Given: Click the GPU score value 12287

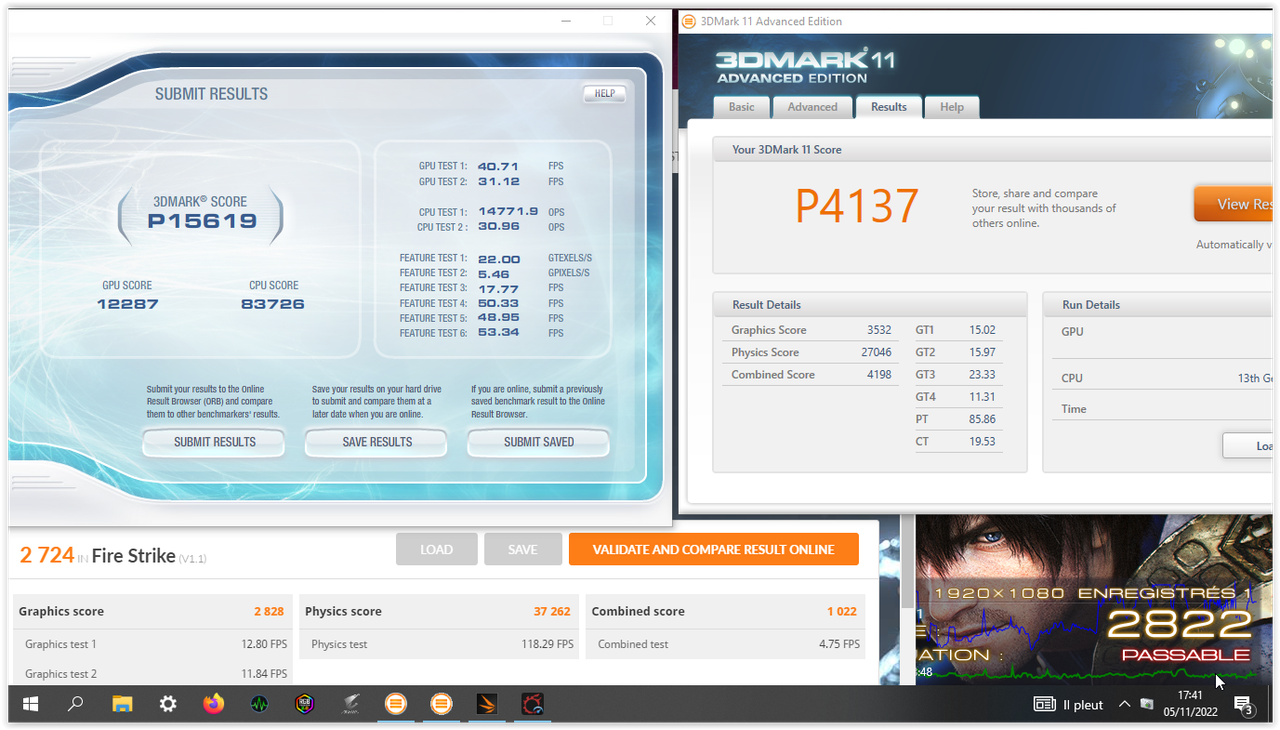Looking at the screenshot, I should pyautogui.click(x=128, y=304).
